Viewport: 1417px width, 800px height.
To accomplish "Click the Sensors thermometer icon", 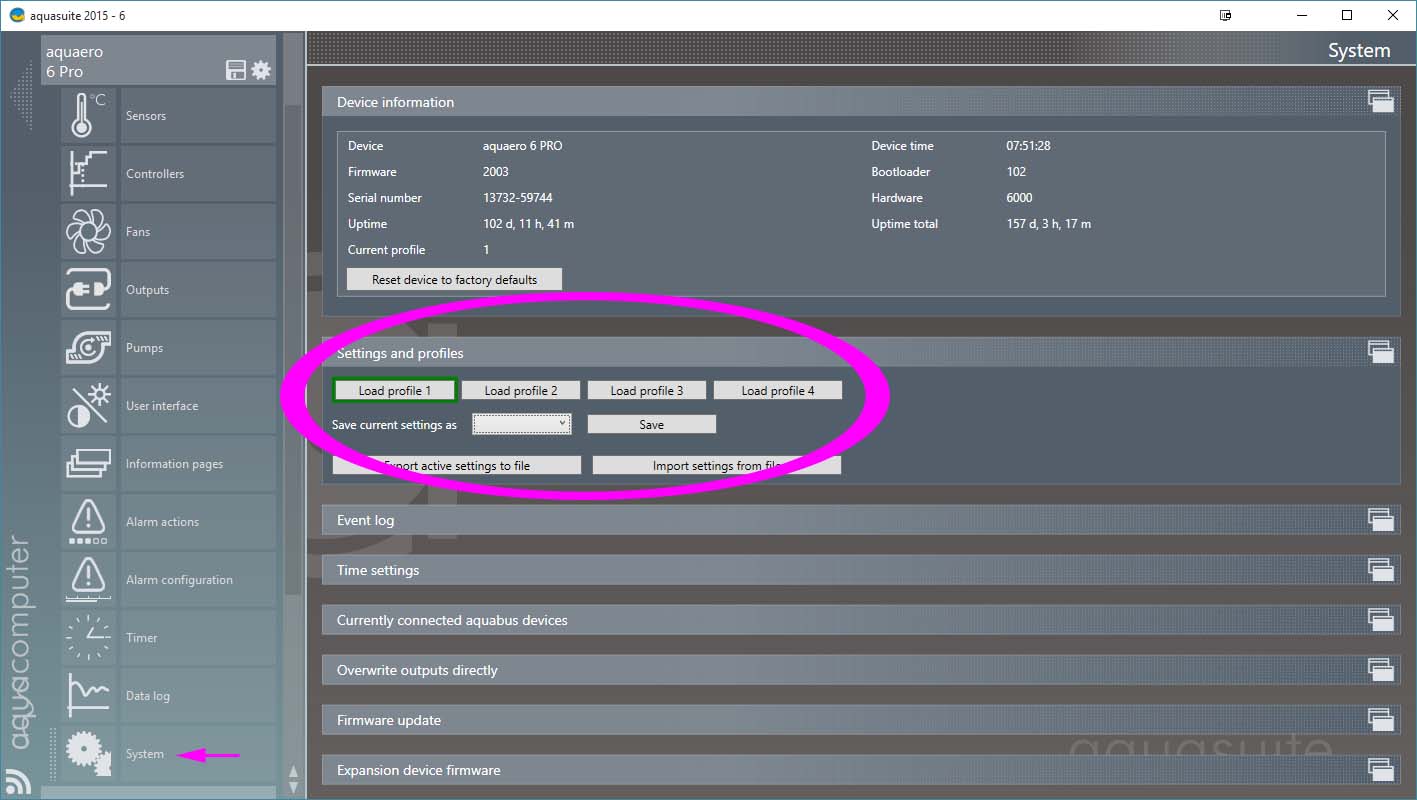I will click(x=88, y=116).
